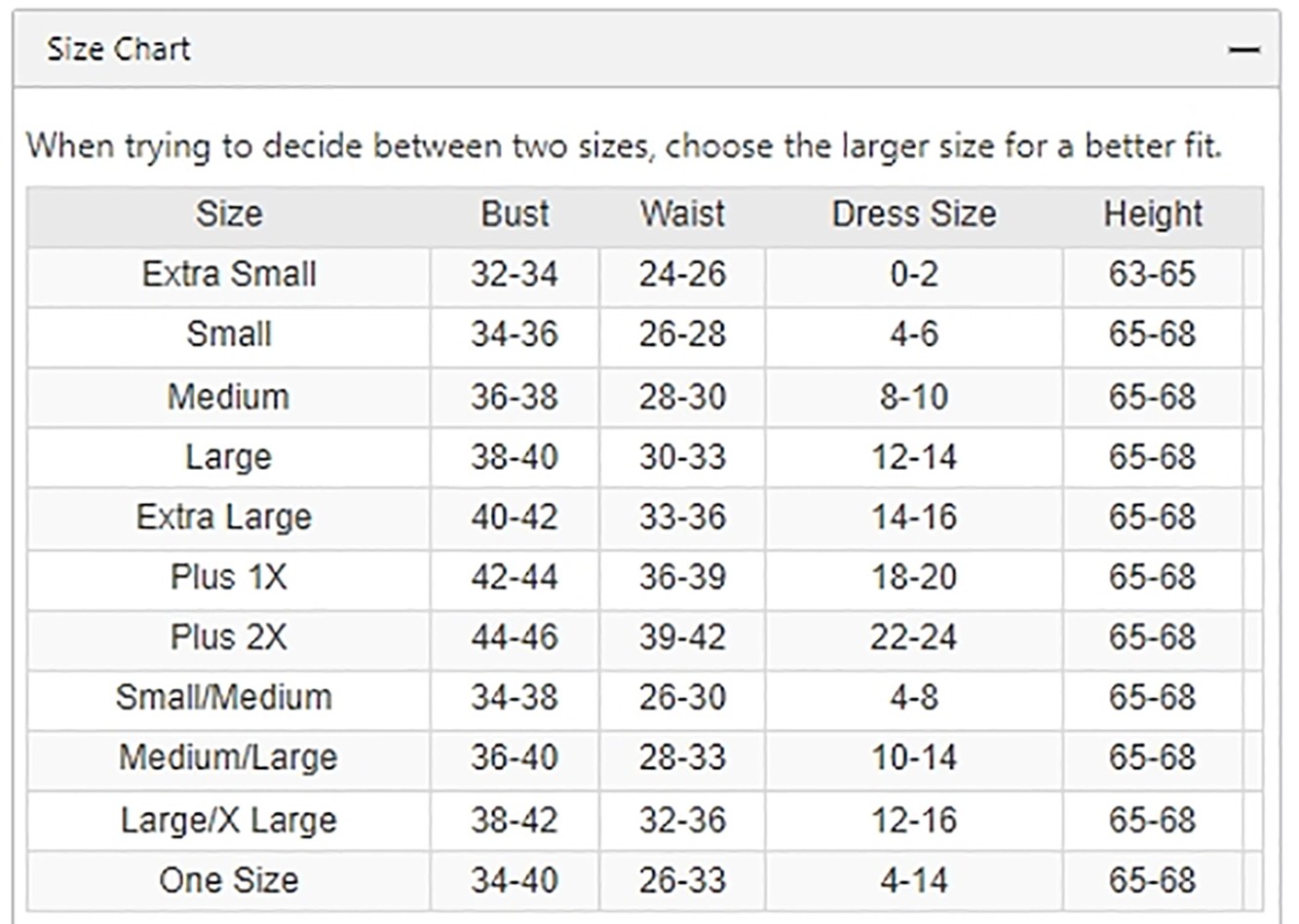Select the Bust column header
The height and width of the screenshot is (924, 1299).
[x=515, y=213]
